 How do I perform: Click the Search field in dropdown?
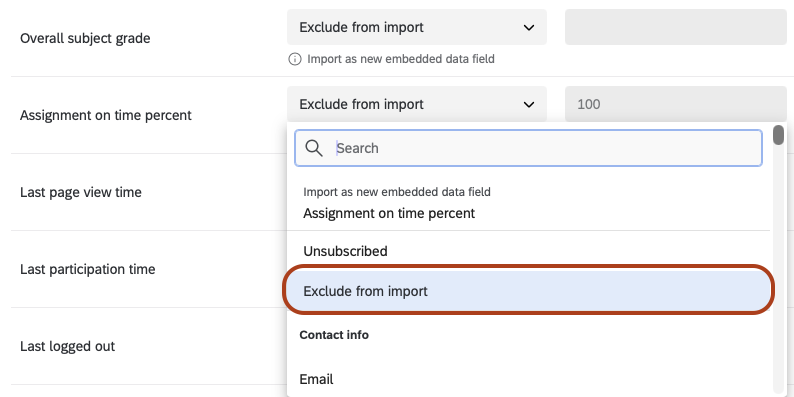click(528, 148)
